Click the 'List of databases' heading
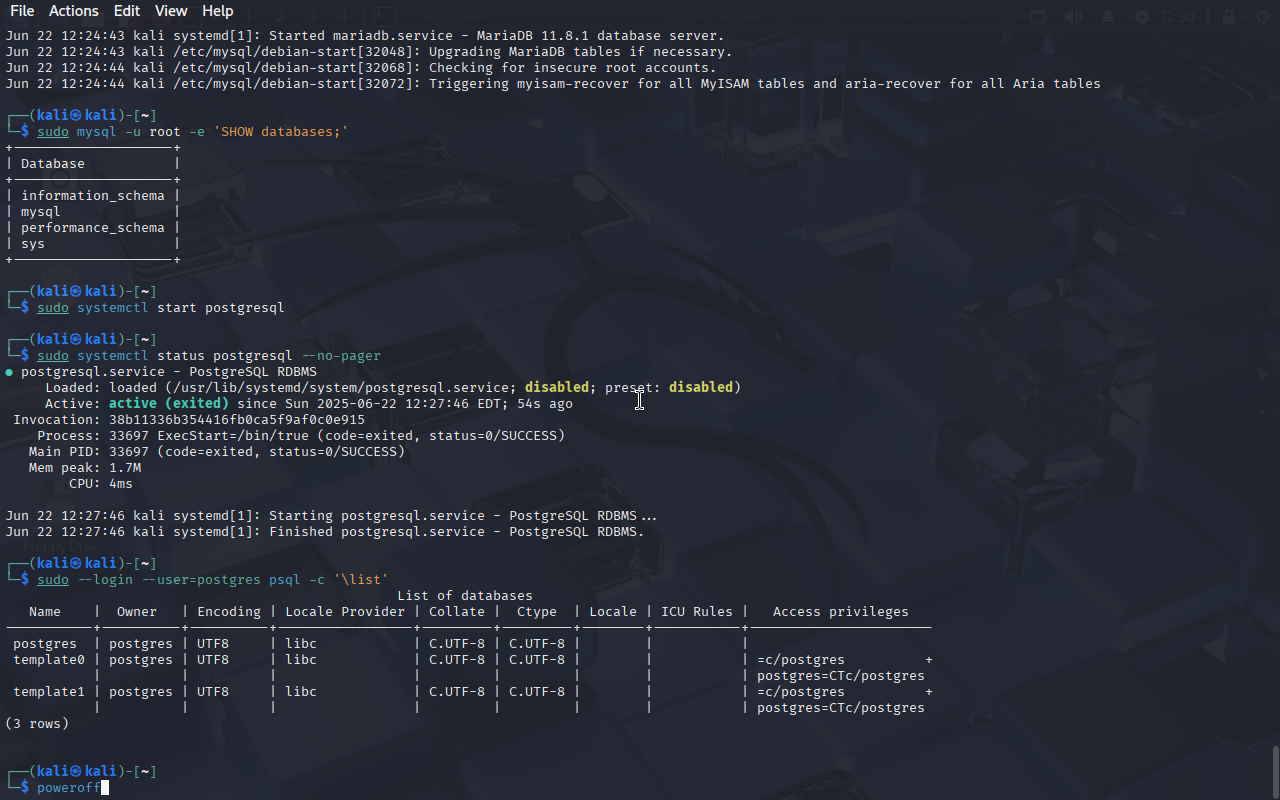The image size is (1280, 800). pos(465,596)
